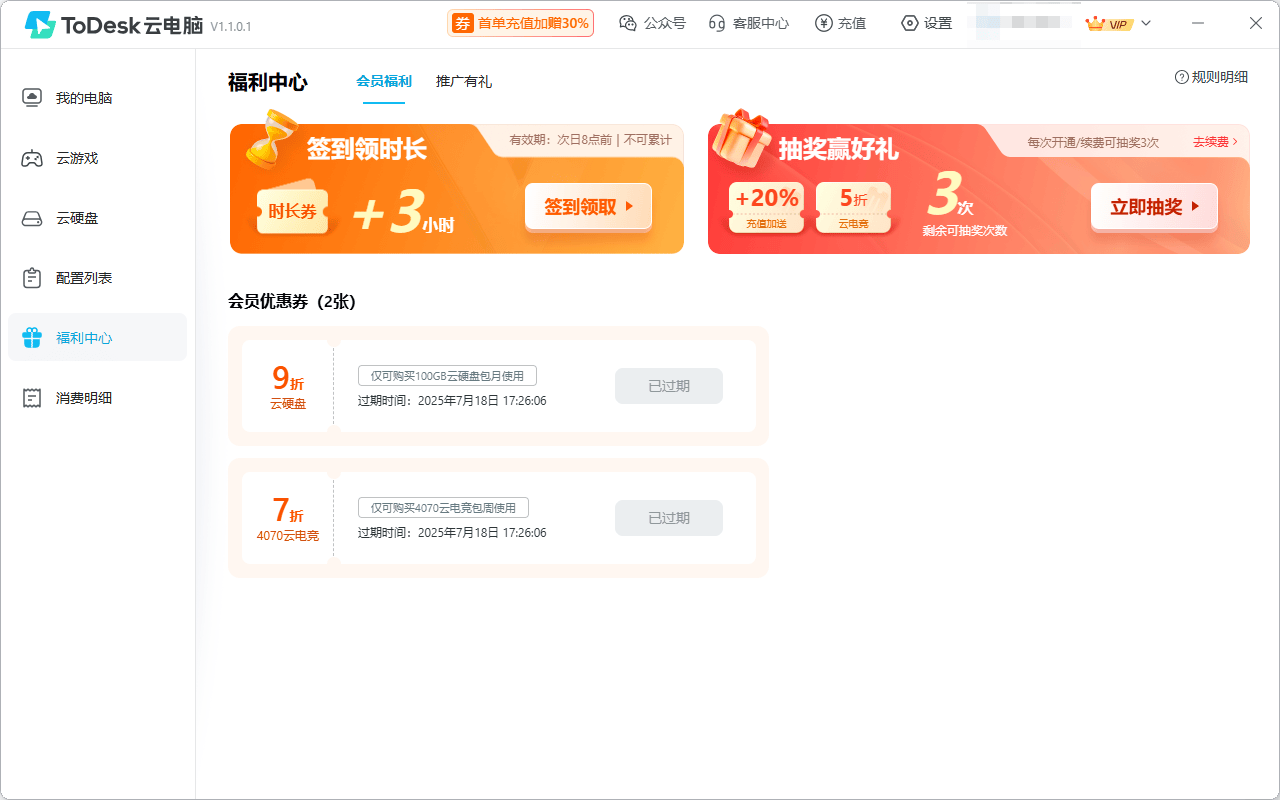This screenshot has height=800, width=1280.
Task: Expand the VIP dropdown chevron
Action: [1146, 22]
